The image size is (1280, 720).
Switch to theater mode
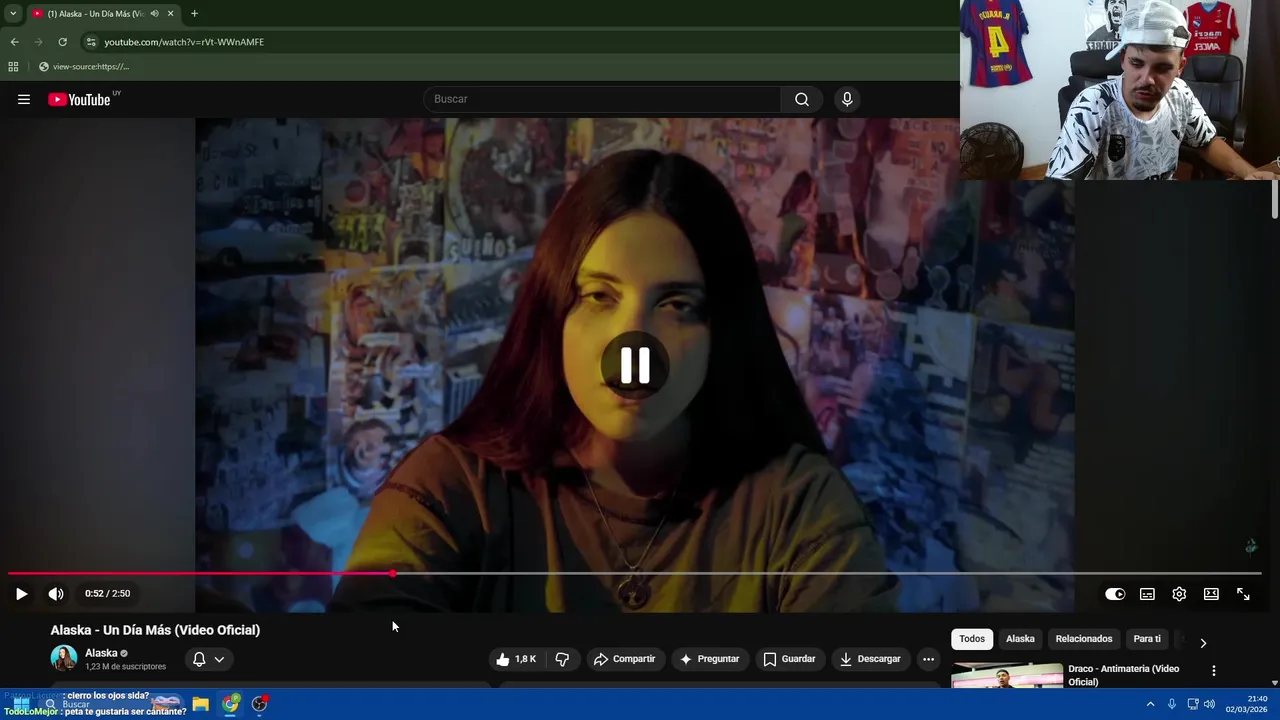tap(1211, 594)
